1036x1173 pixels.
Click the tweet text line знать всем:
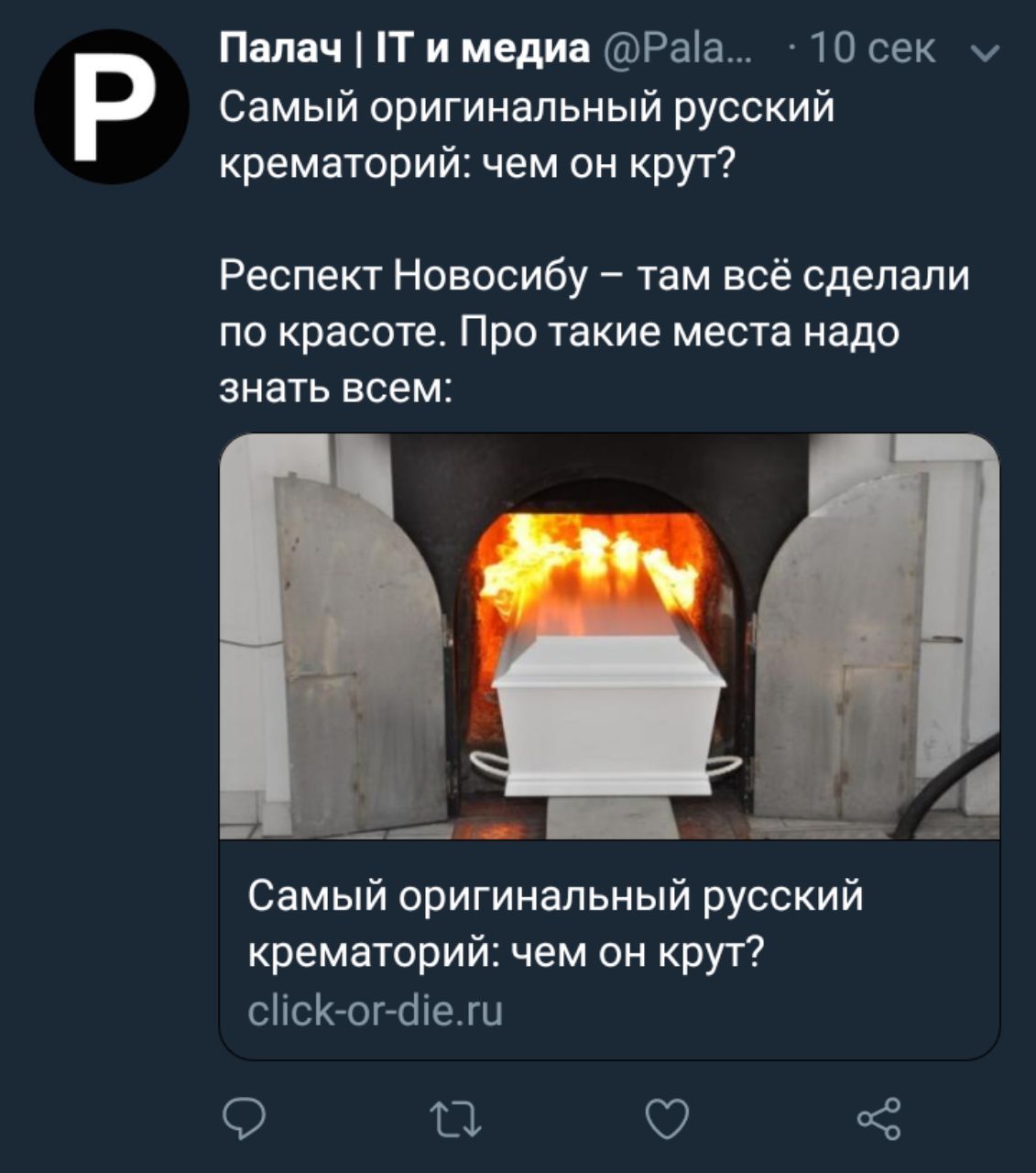(x=335, y=389)
